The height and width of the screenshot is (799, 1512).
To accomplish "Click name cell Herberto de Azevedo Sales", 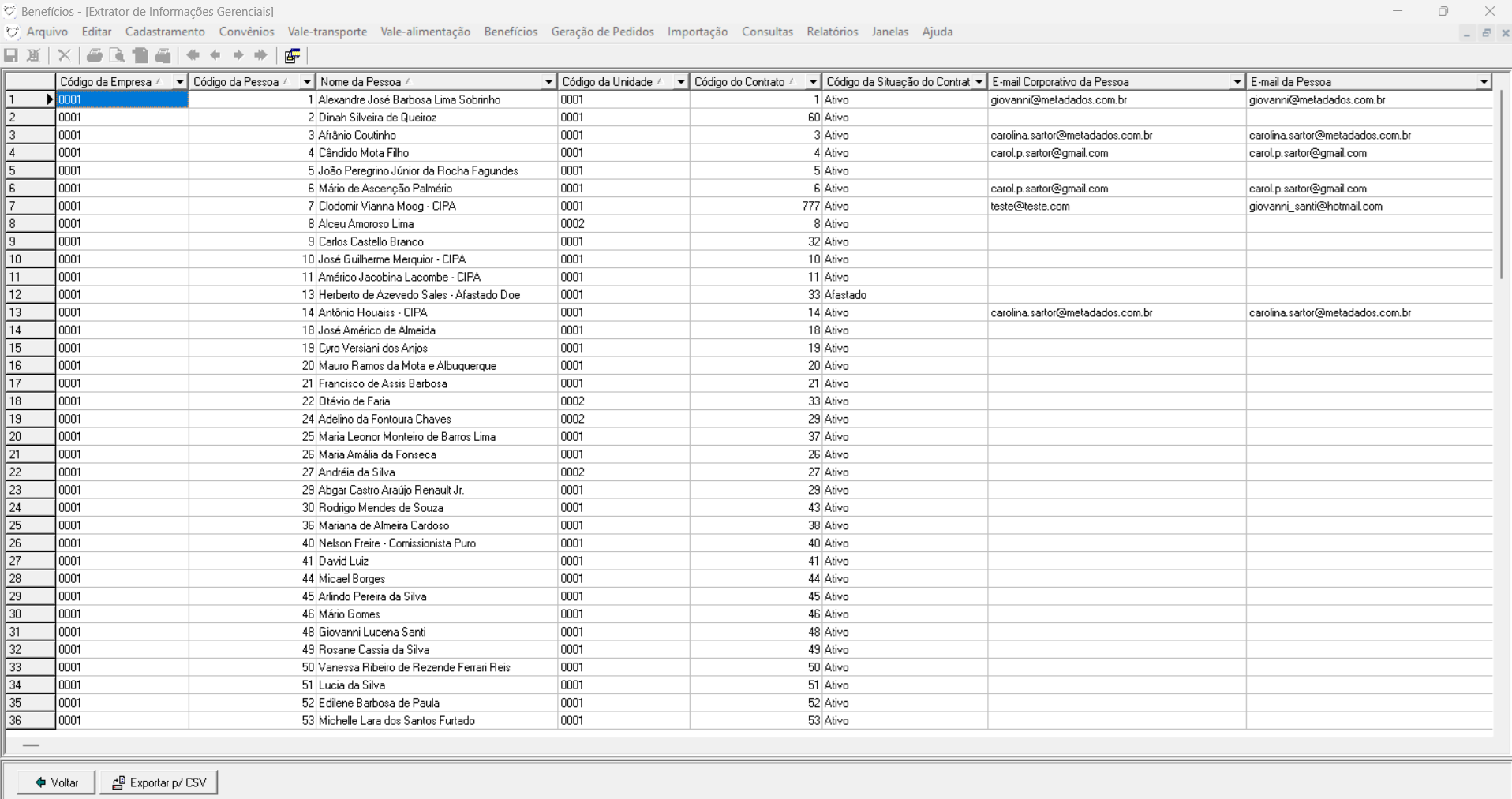I will [x=436, y=295].
